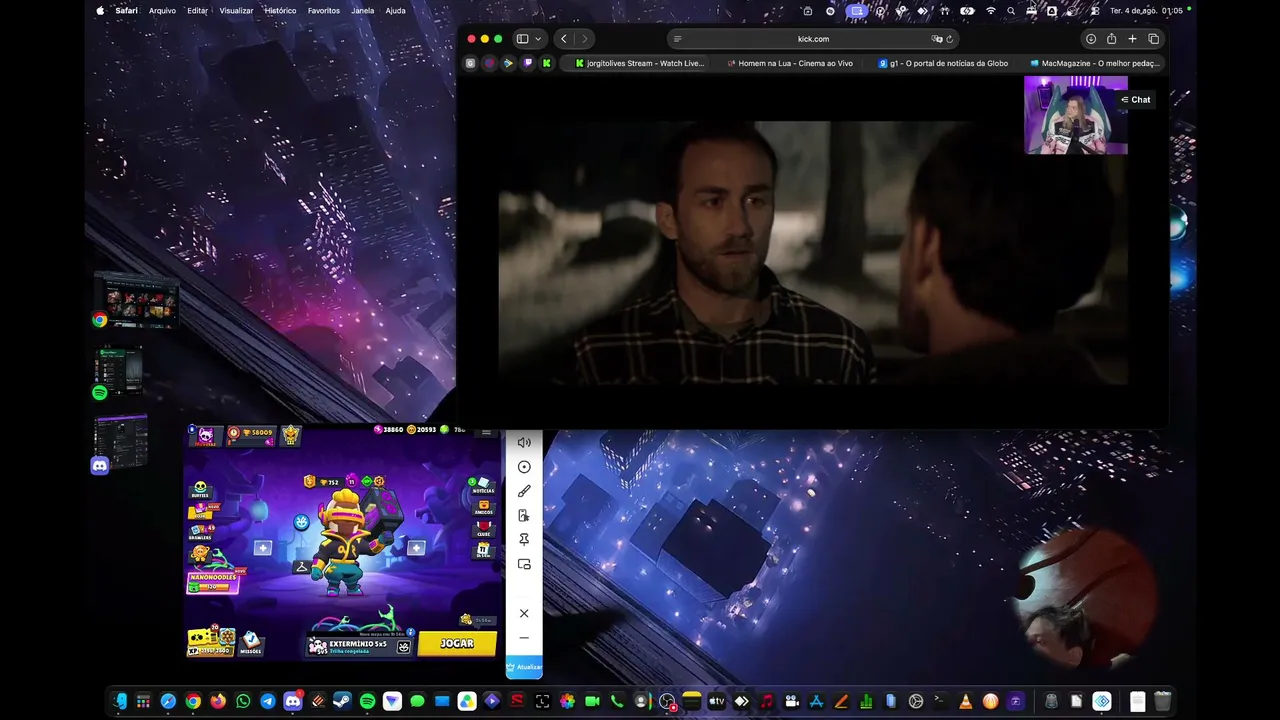Show Safari downloads
Viewport: 1280px width, 720px height.
pos(1091,39)
